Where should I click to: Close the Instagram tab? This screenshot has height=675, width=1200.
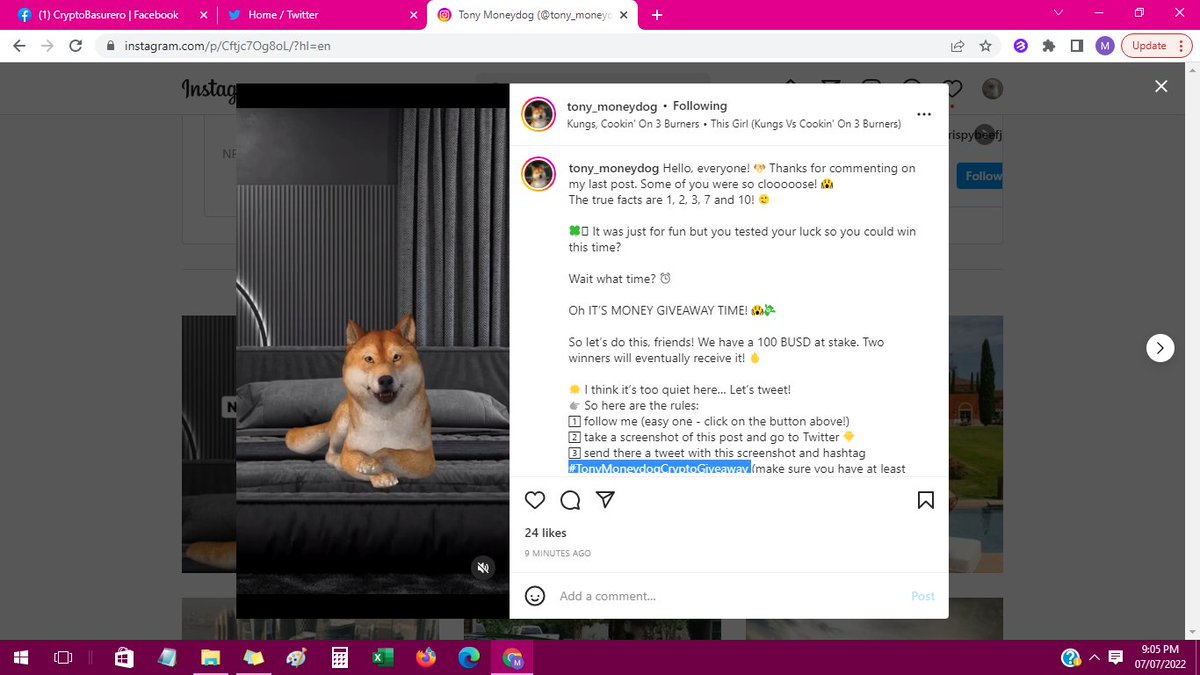click(x=622, y=15)
